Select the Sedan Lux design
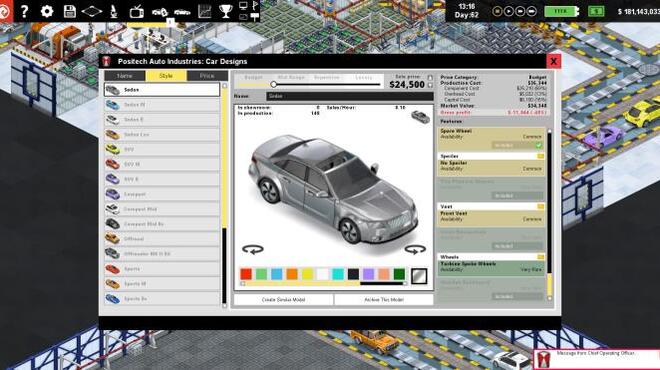This screenshot has height=370, width=660. [x=162, y=135]
